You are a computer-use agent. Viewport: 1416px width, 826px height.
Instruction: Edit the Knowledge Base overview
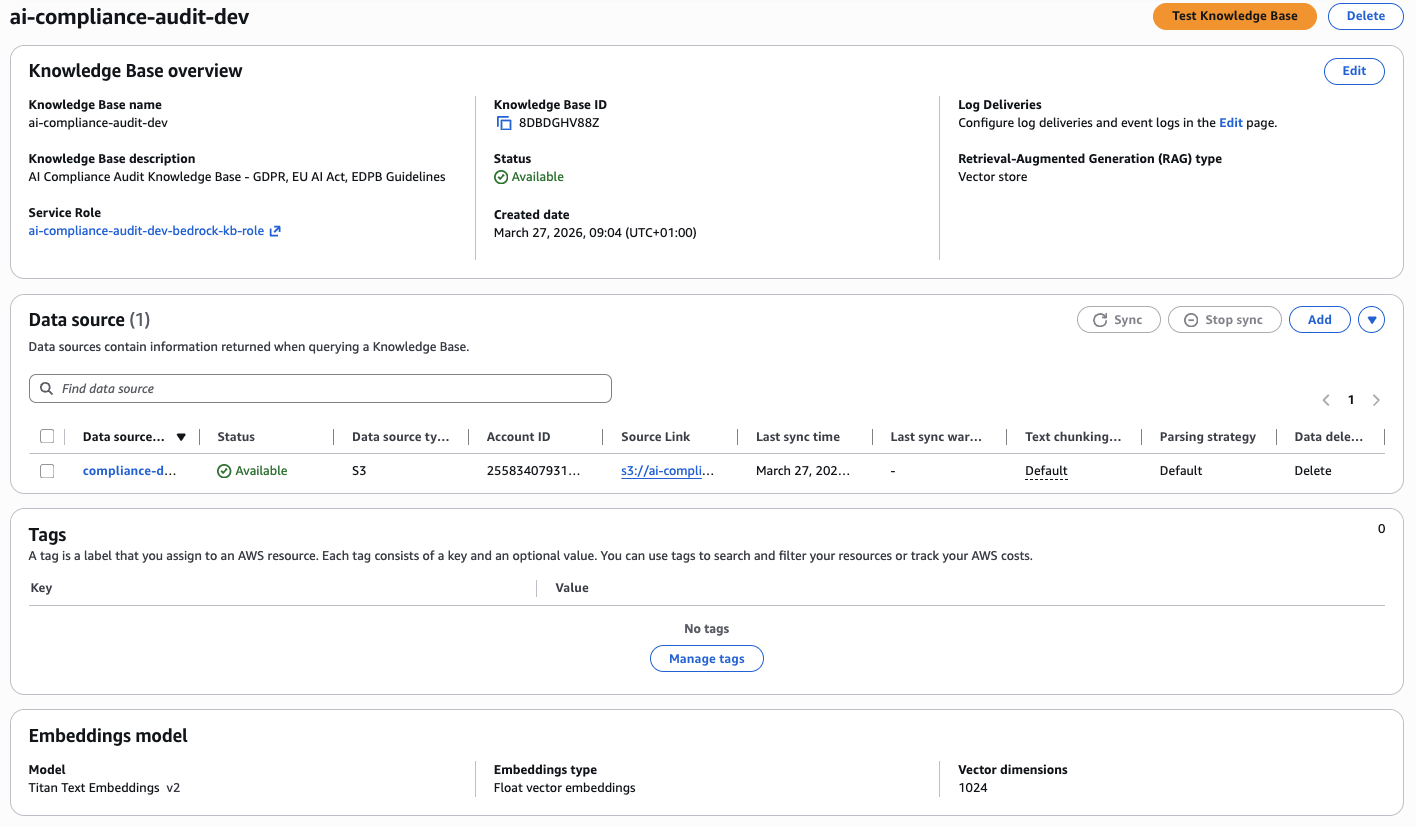click(x=1354, y=71)
